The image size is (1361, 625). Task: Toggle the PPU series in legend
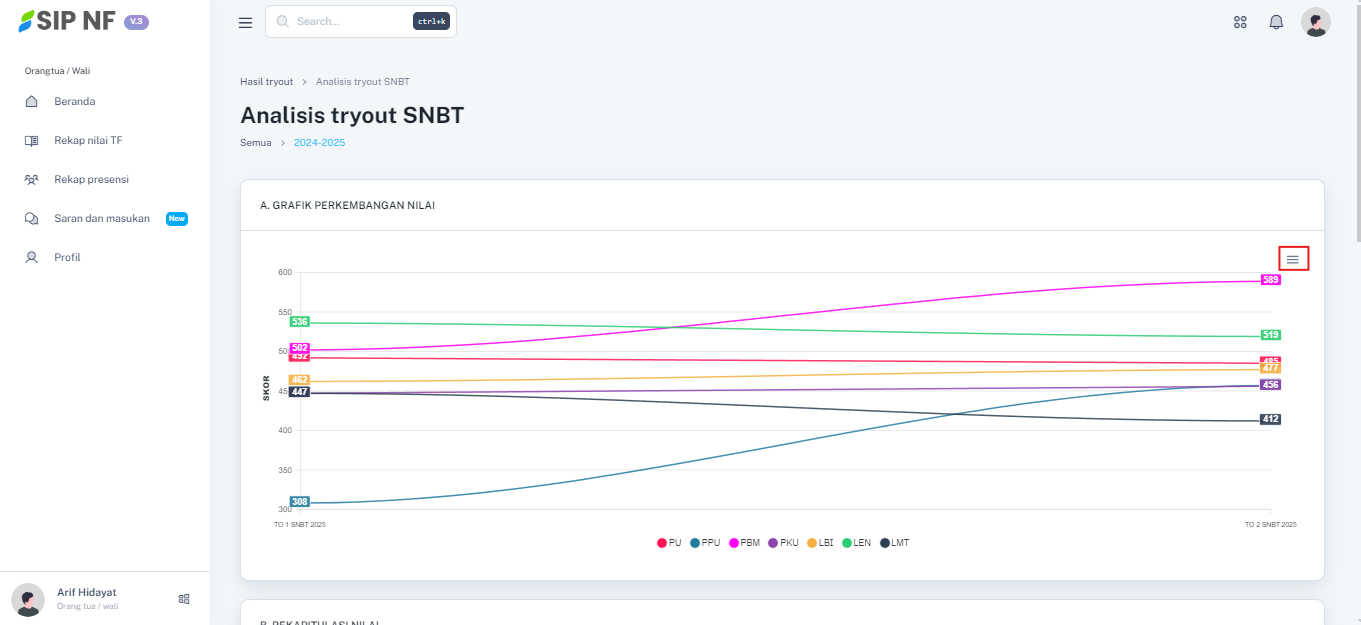(x=704, y=543)
